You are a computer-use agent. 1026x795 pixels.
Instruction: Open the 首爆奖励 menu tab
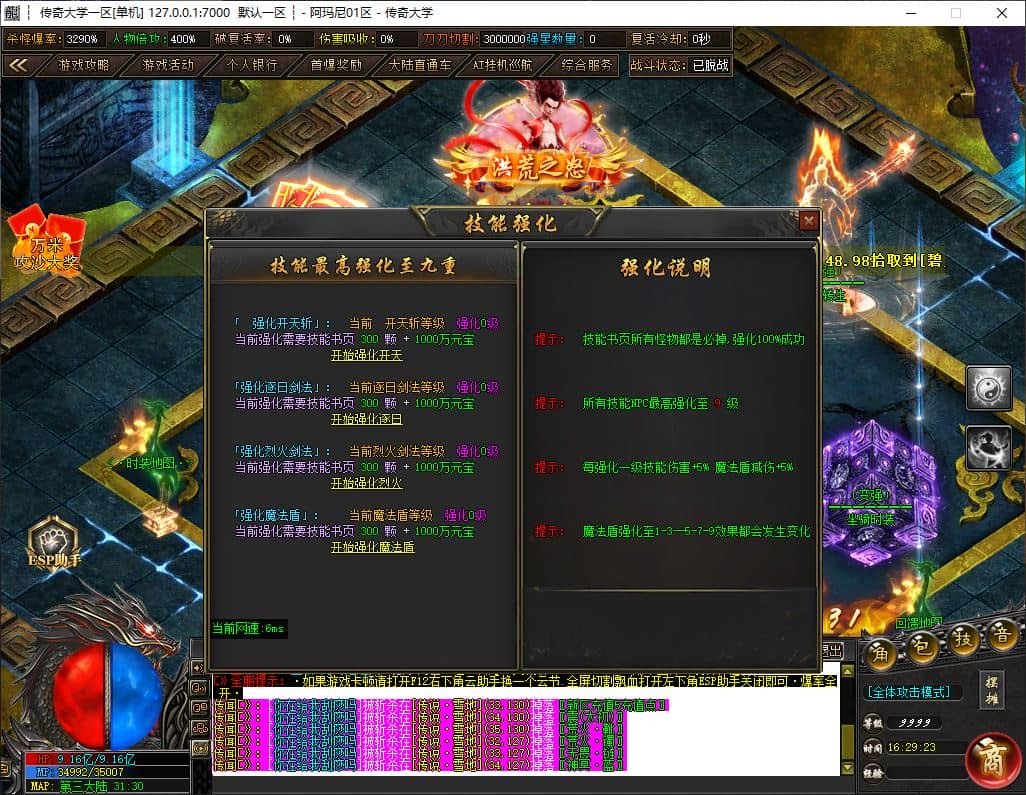pos(336,65)
